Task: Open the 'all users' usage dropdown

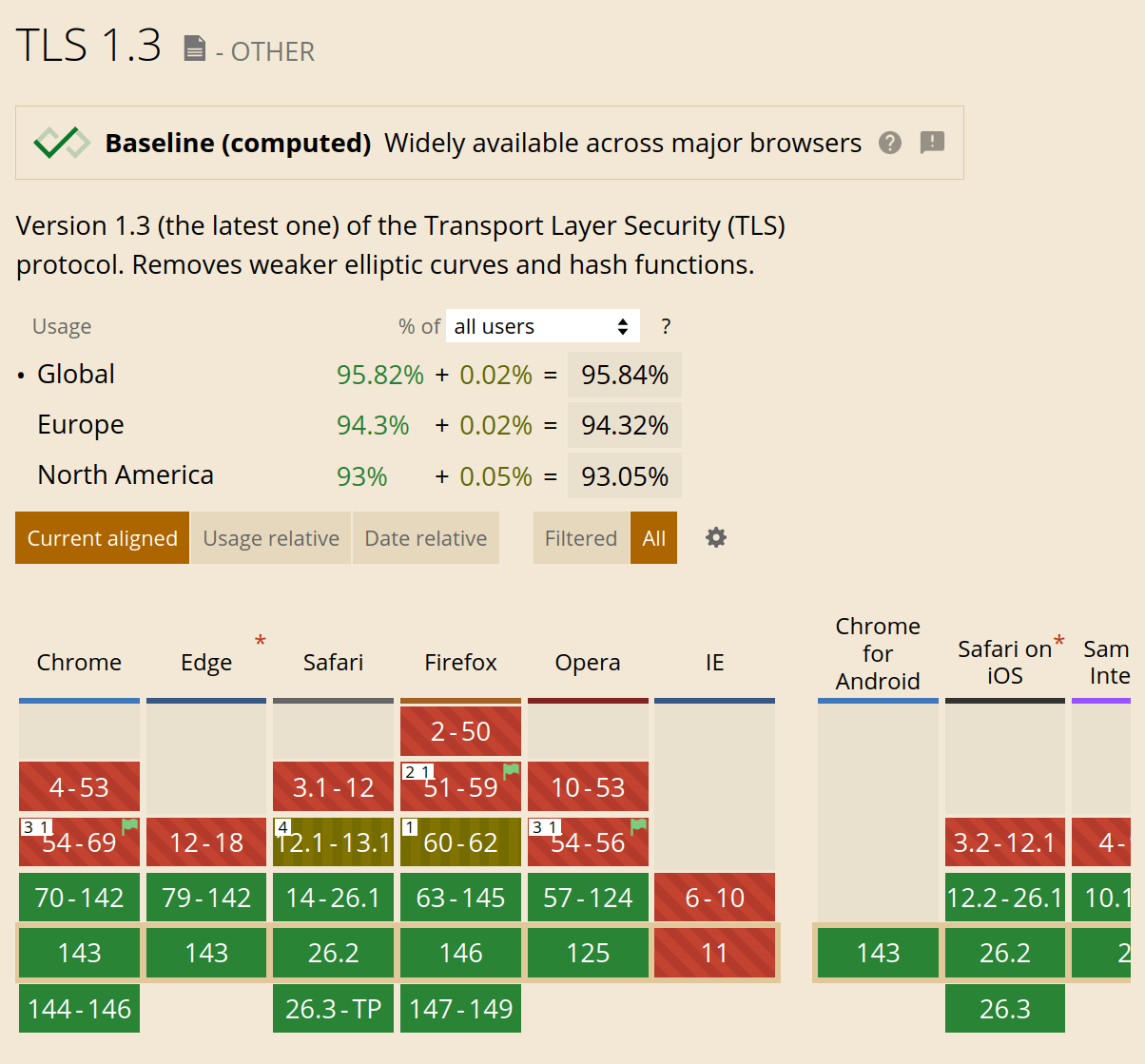Action: (x=542, y=326)
